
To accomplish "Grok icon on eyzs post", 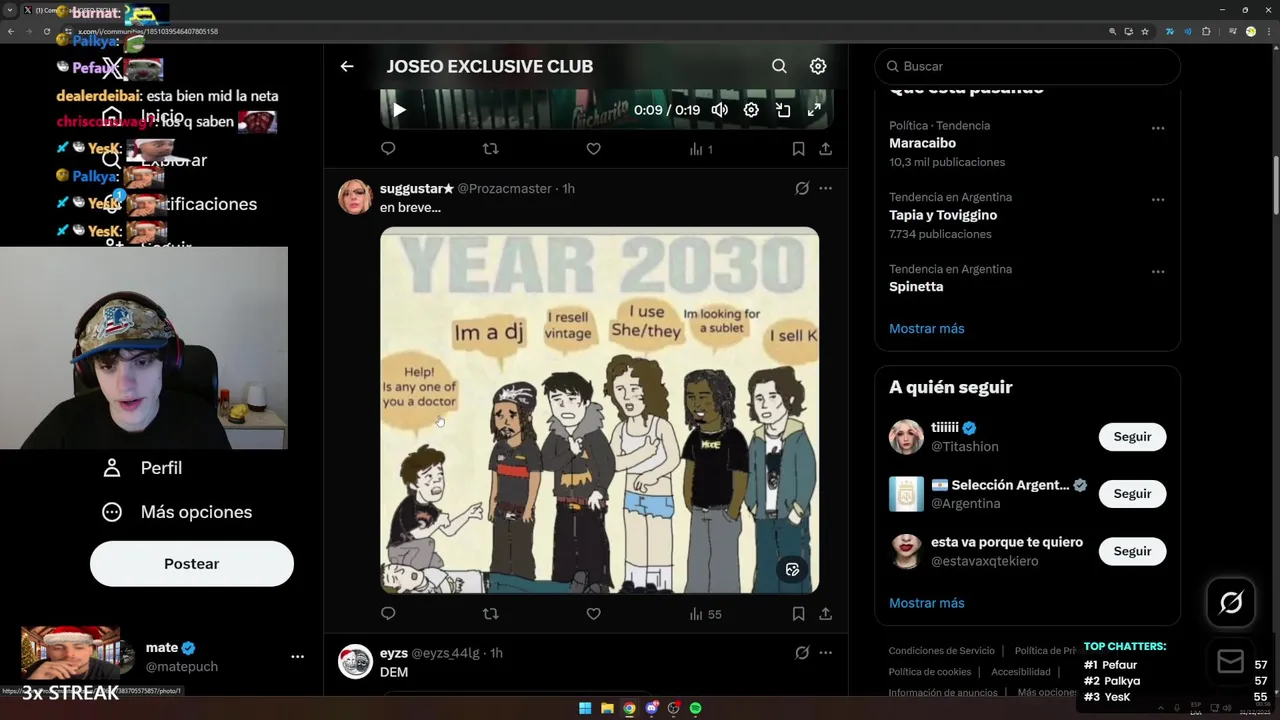I will pyautogui.click(x=802, y=653).
